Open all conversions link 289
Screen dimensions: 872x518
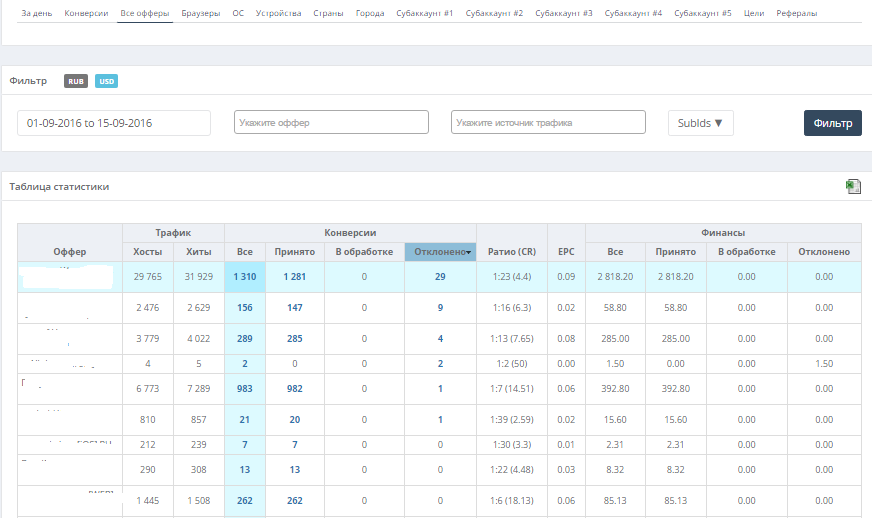pos(245,338)
